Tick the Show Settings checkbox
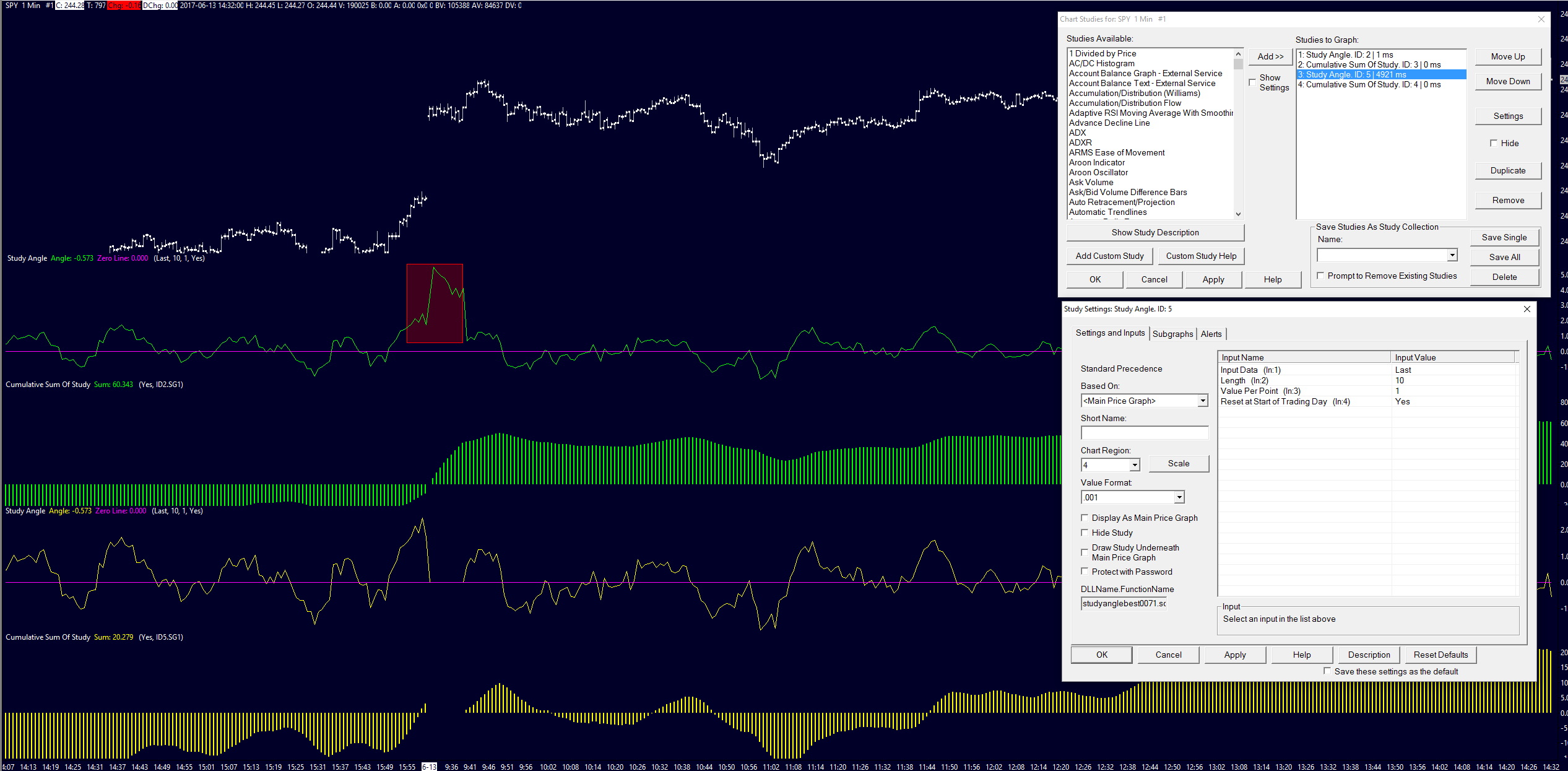The width and height of the screenshot is (1568, 771). pos(1252,82)
